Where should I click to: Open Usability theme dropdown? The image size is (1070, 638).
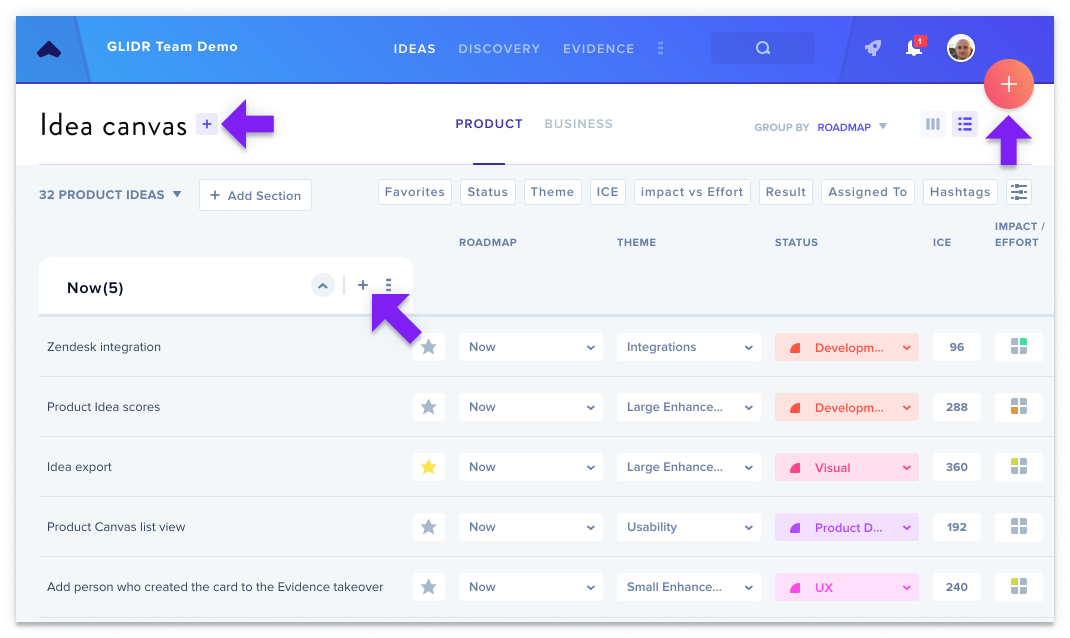tap(689, 527)
